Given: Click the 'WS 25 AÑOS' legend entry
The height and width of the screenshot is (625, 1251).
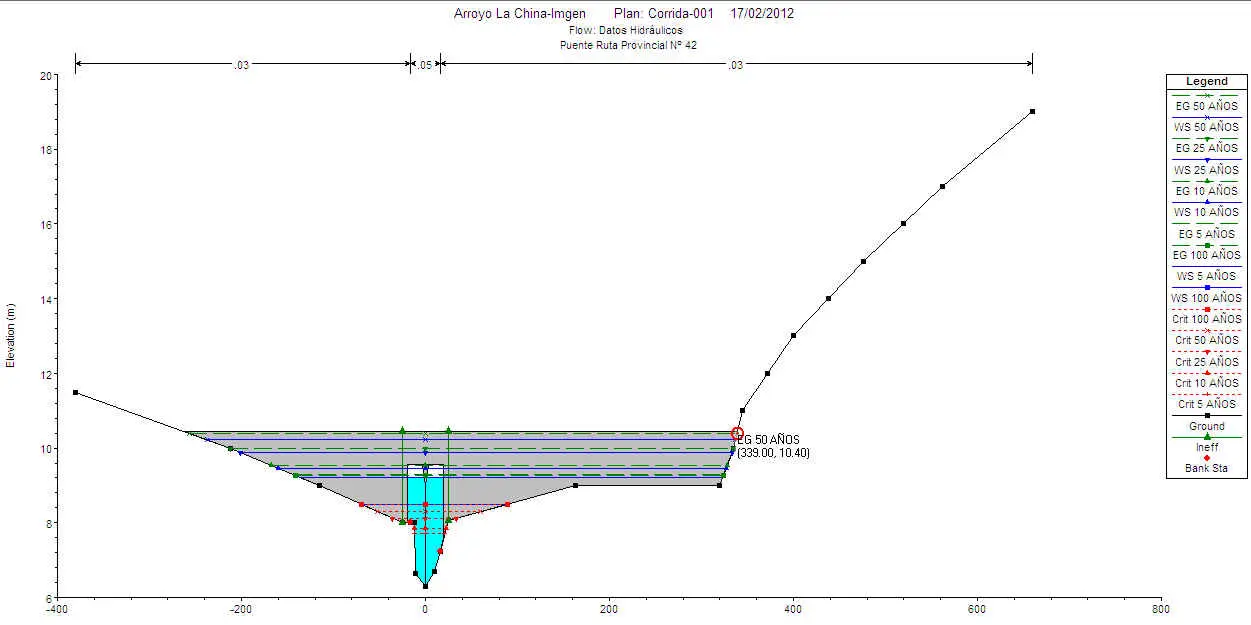Looking at the screenshot, I should (1206, 170).
